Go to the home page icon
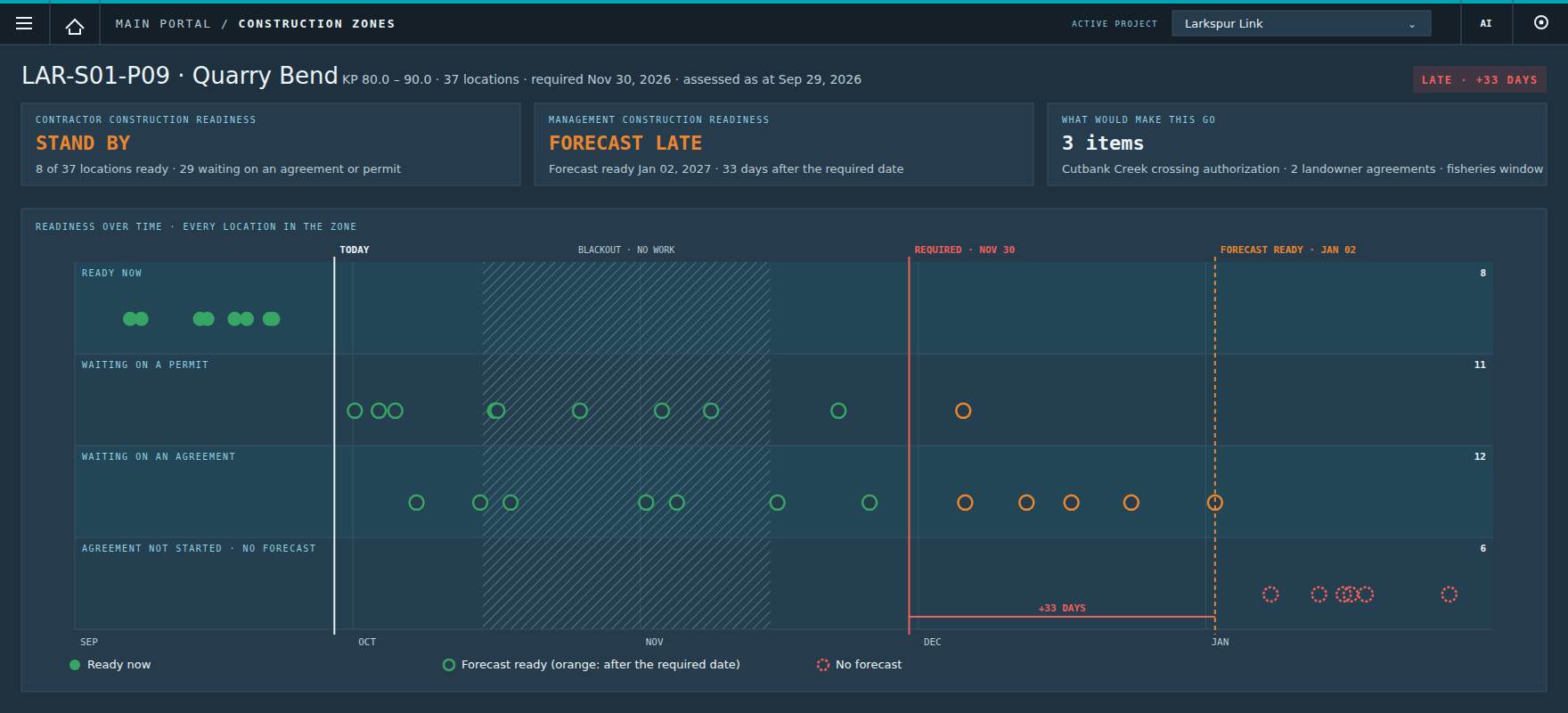 75,25
